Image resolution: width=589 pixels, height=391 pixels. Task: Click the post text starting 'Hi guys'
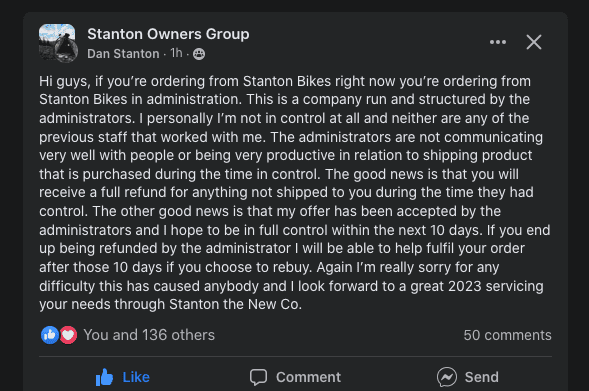[295, 193]
